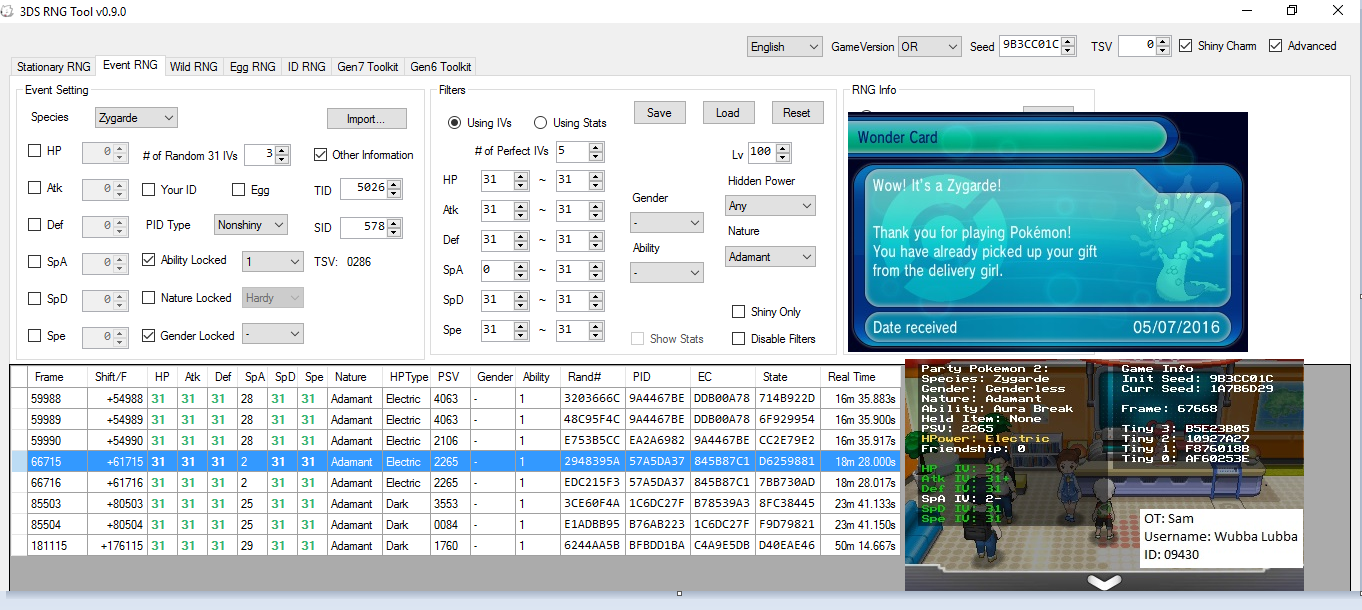Image resolution: width=1362 pixels, height=610 pixels.
Task: Select the Egg RNG tab
Action: pos(251,67)
